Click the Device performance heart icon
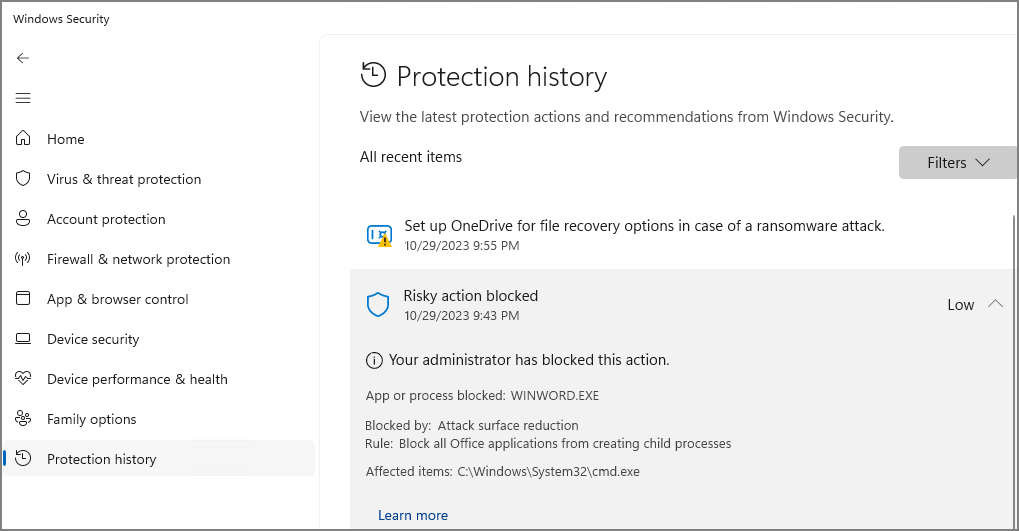Screen dimensions: 1019x531 click(24, 379)
